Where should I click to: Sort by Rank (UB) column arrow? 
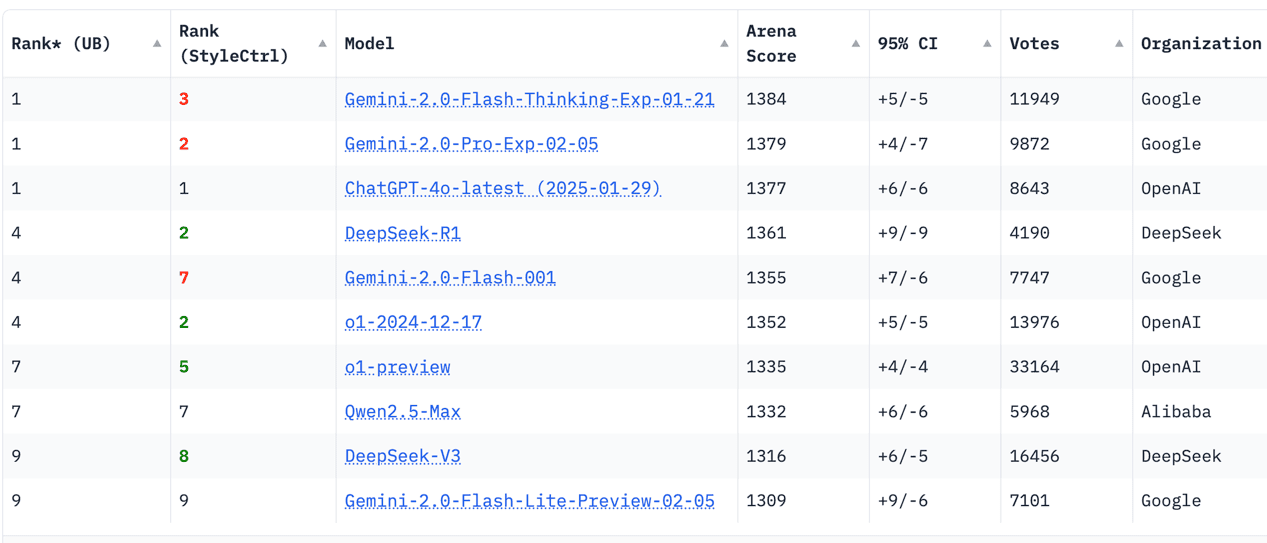(x=157, y=44)
